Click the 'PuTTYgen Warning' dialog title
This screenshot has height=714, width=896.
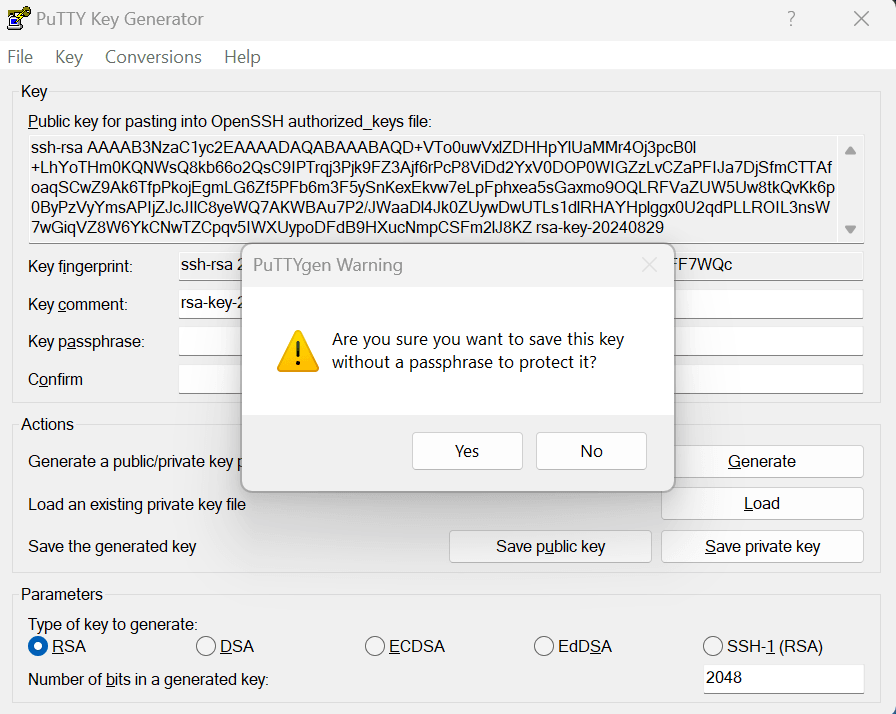tap(327, 265)
